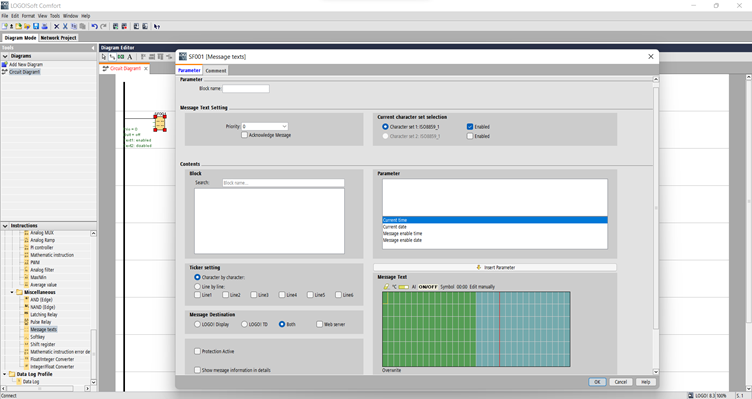Click the Message texts instruction icon in tree
752x399 pixels.
coord(26,329)
